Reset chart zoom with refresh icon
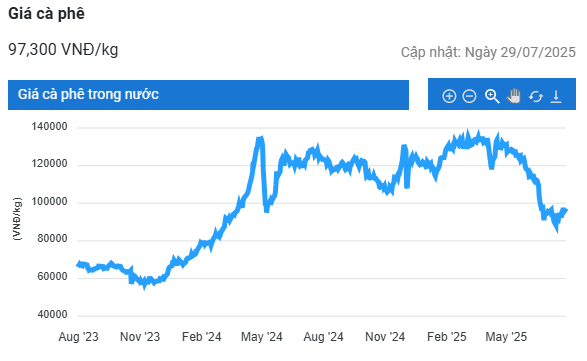The height and width of the screenshot is (361, 587). (x=536, y=97)
